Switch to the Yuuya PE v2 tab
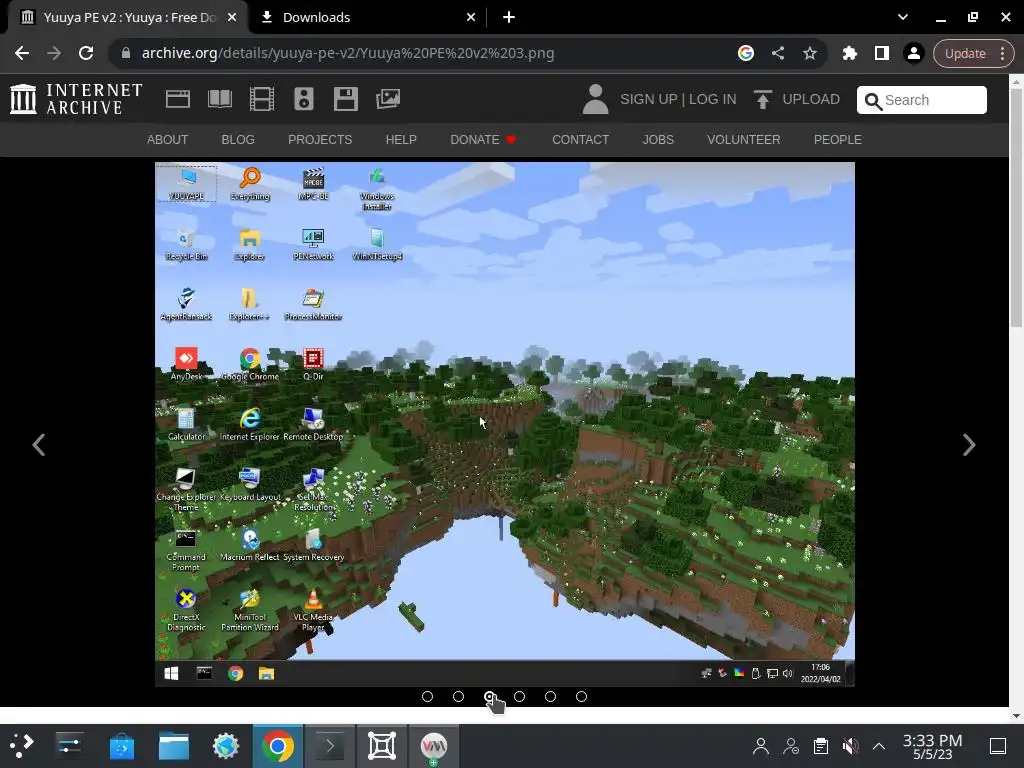Screen dimensions: 1024x768 click(127, 18)
